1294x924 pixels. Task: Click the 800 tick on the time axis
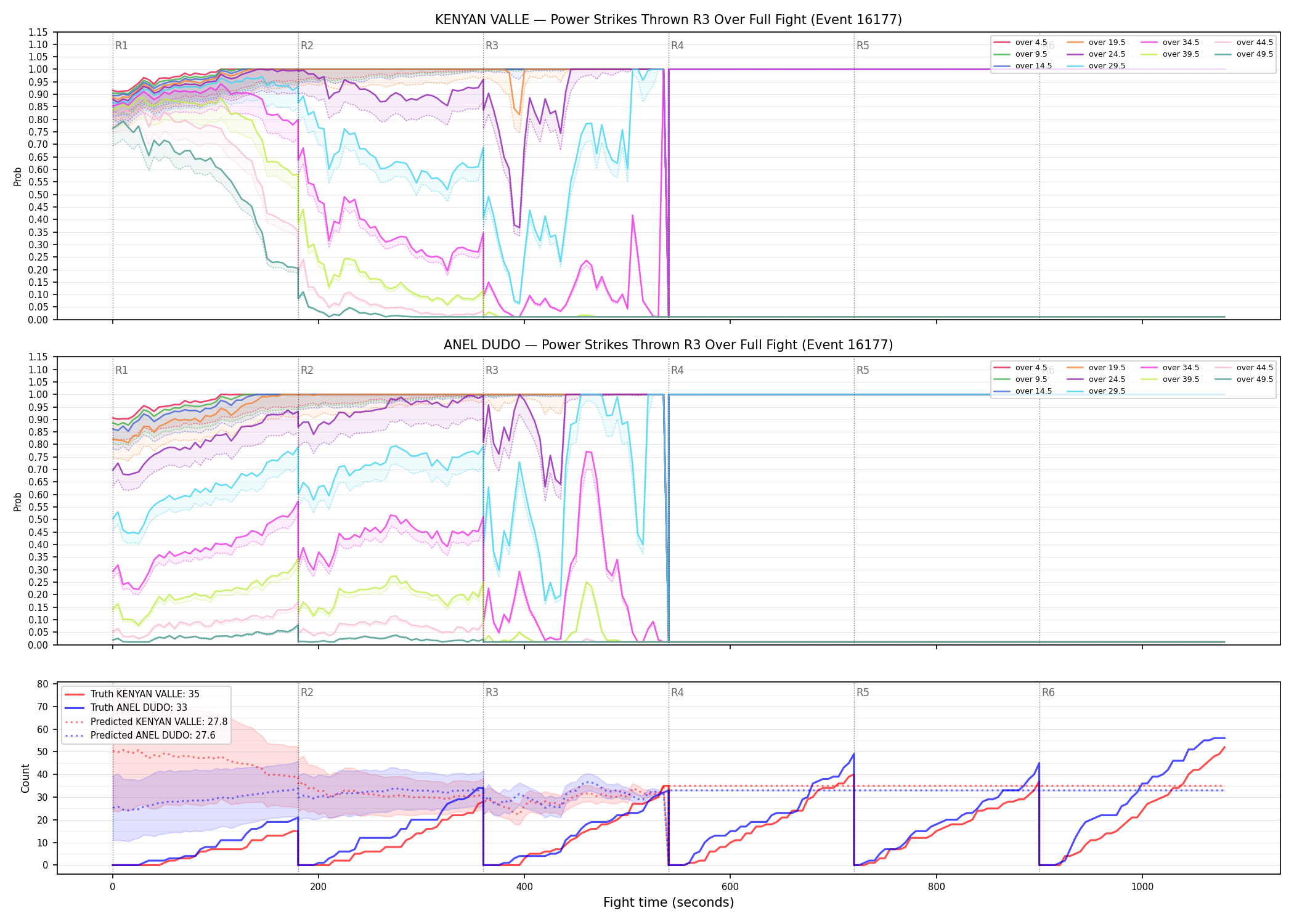coord(936,887)
